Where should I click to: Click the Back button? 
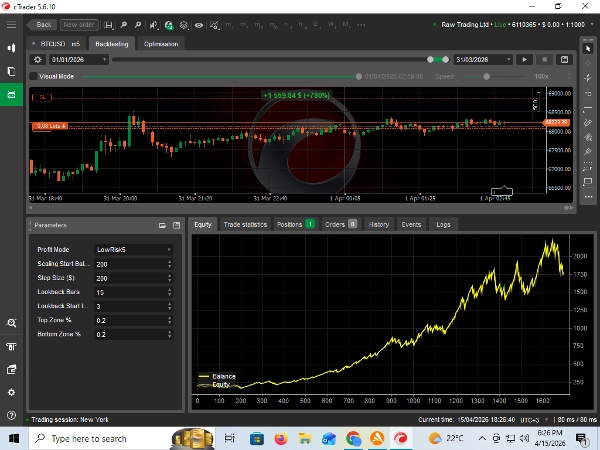coord(42,25)
